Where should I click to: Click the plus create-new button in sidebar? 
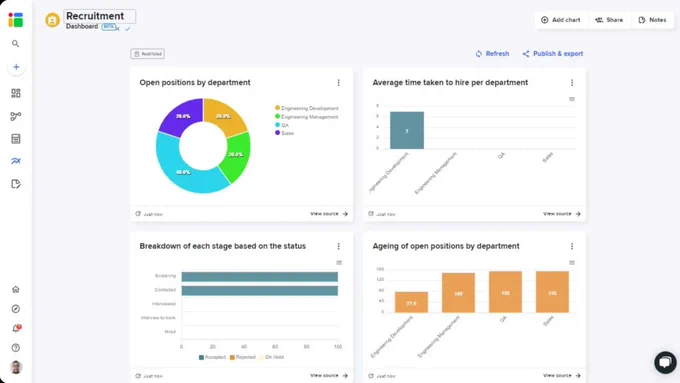16,67
